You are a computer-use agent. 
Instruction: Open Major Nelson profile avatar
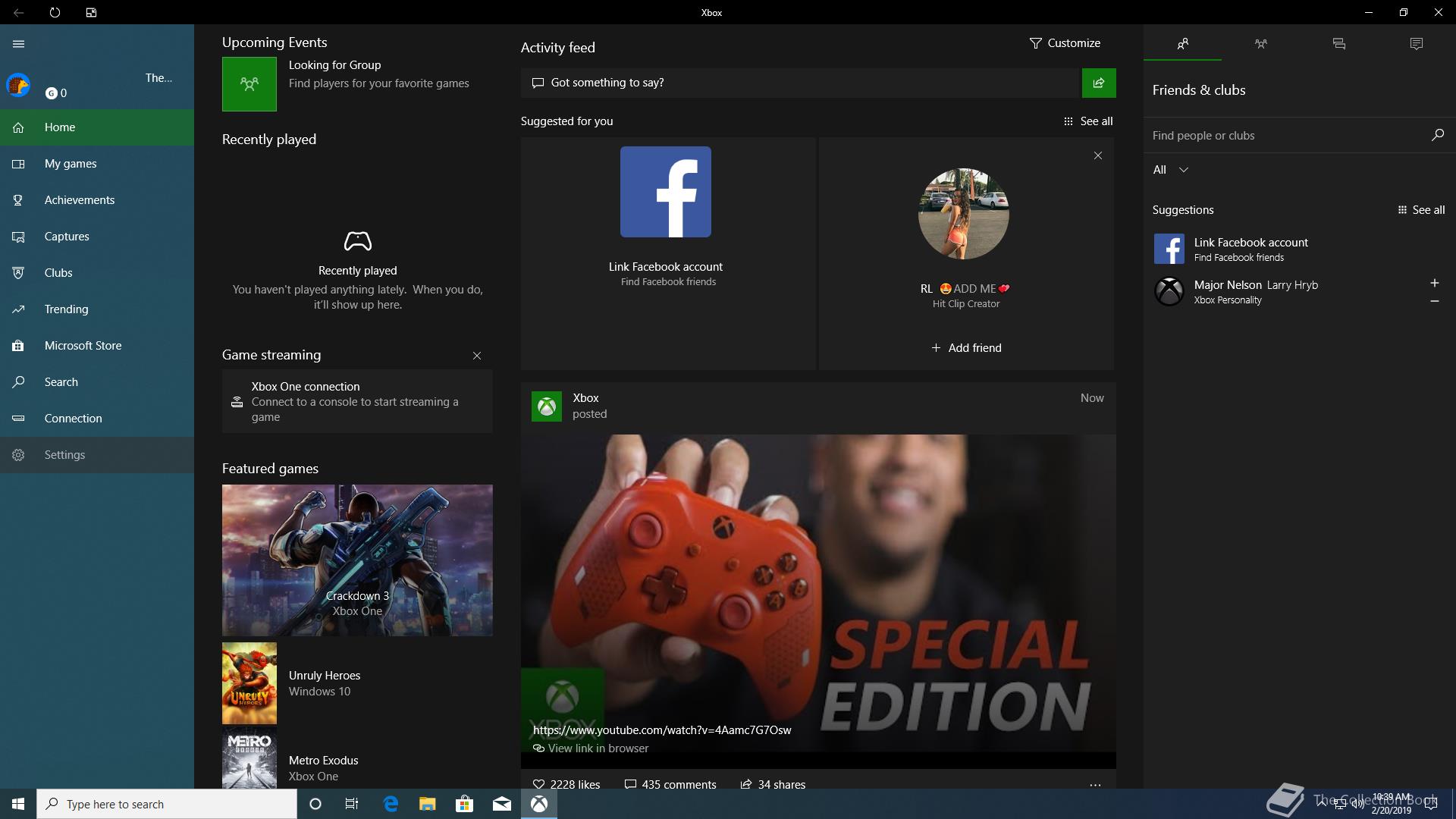[1169, 291]
